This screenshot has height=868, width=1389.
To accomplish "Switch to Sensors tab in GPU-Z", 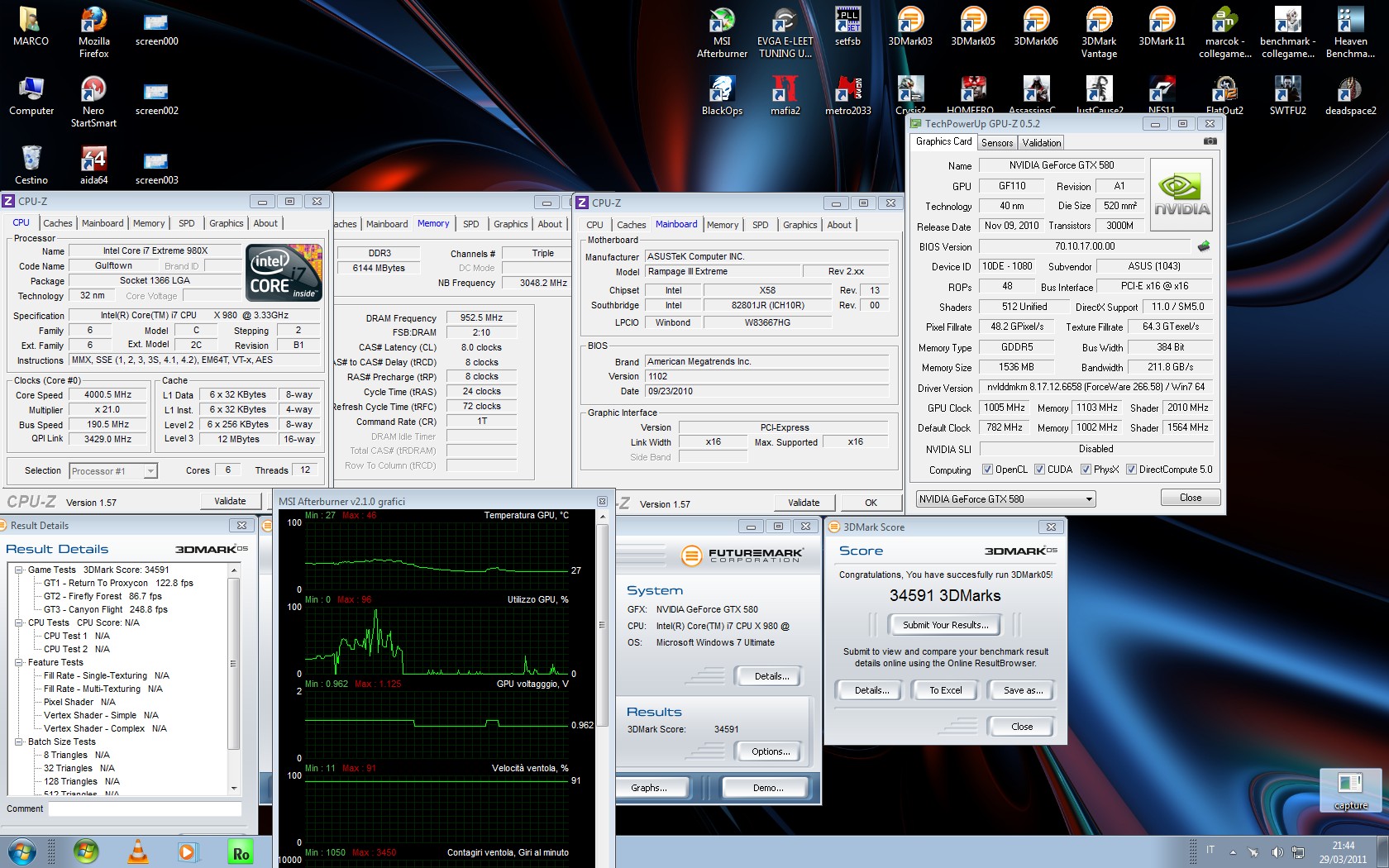I will pyautogui.click(x=997, y=142).
